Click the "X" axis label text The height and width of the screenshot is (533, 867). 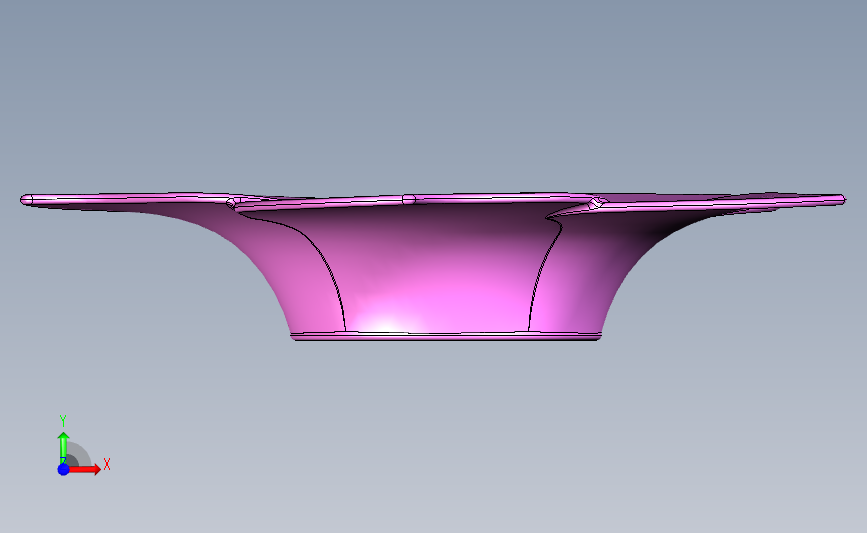[x=107, y=464]
